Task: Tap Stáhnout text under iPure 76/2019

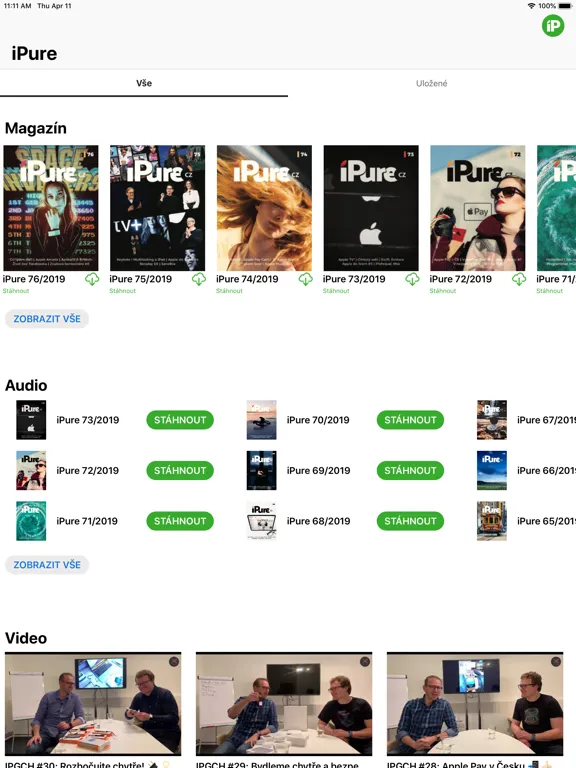Action: (16, 291)
